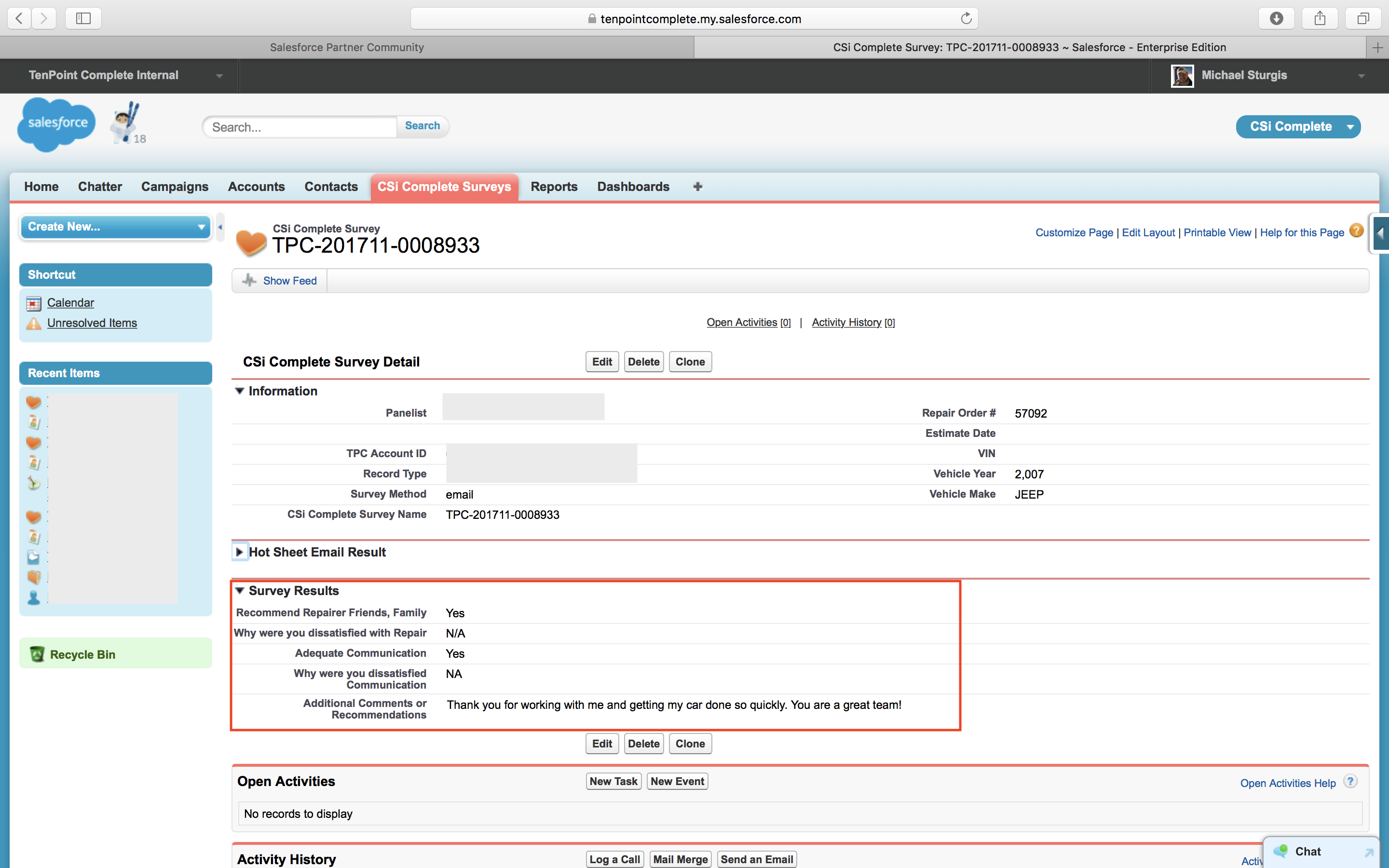The width and height of the screenshot is (1389, 868).
Task: Collapse the left sidebar handle
Action: click(x=220, y=227)
